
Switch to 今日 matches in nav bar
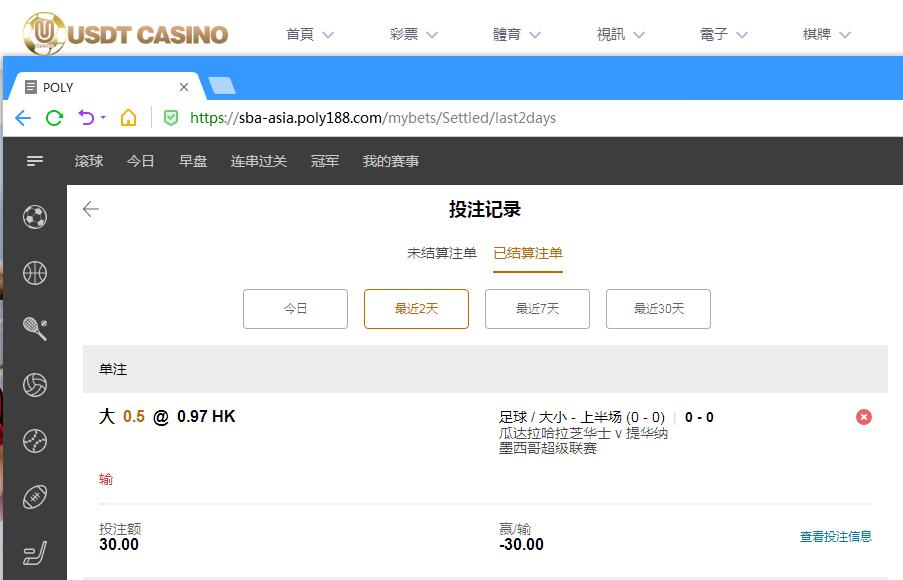coord(141,161)
